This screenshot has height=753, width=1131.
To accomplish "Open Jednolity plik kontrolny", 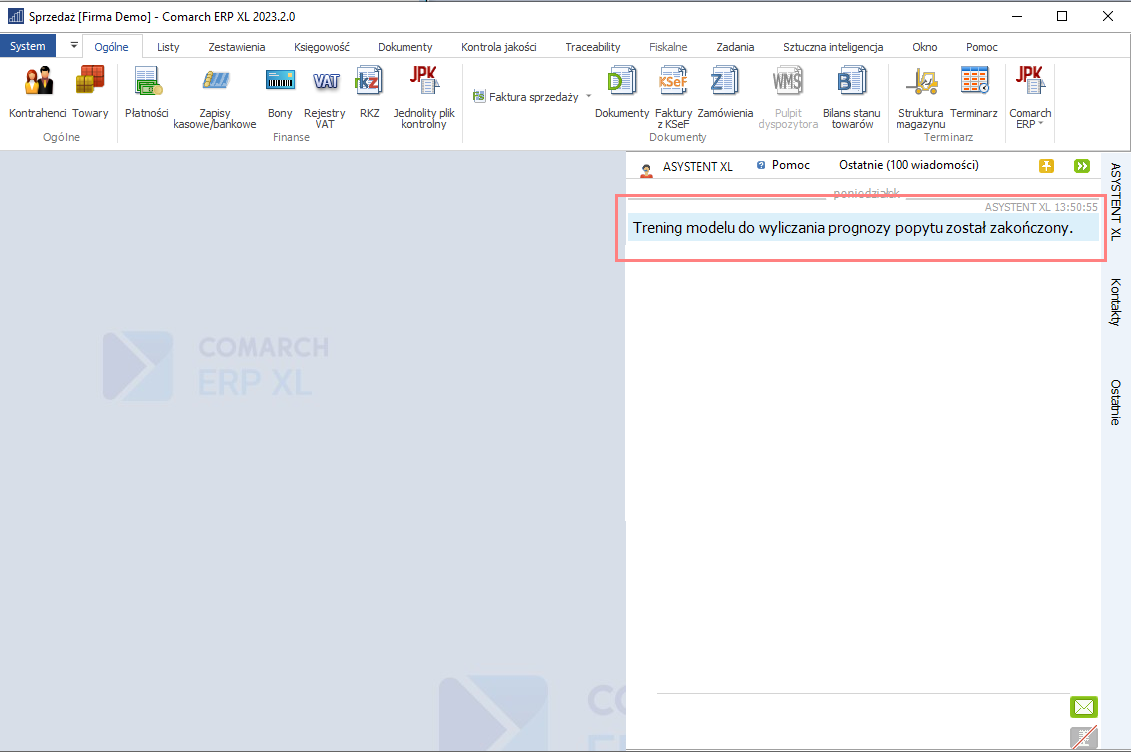I will (x=424, y=97).
